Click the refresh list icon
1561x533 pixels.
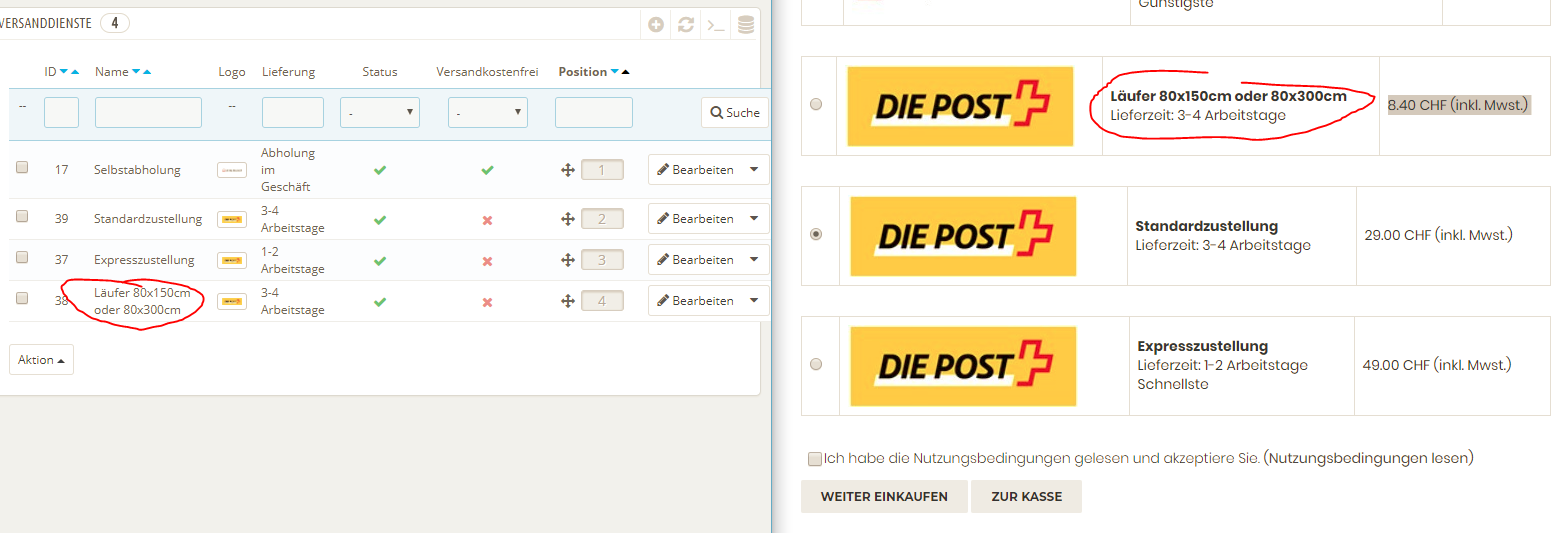coord(686,25)
